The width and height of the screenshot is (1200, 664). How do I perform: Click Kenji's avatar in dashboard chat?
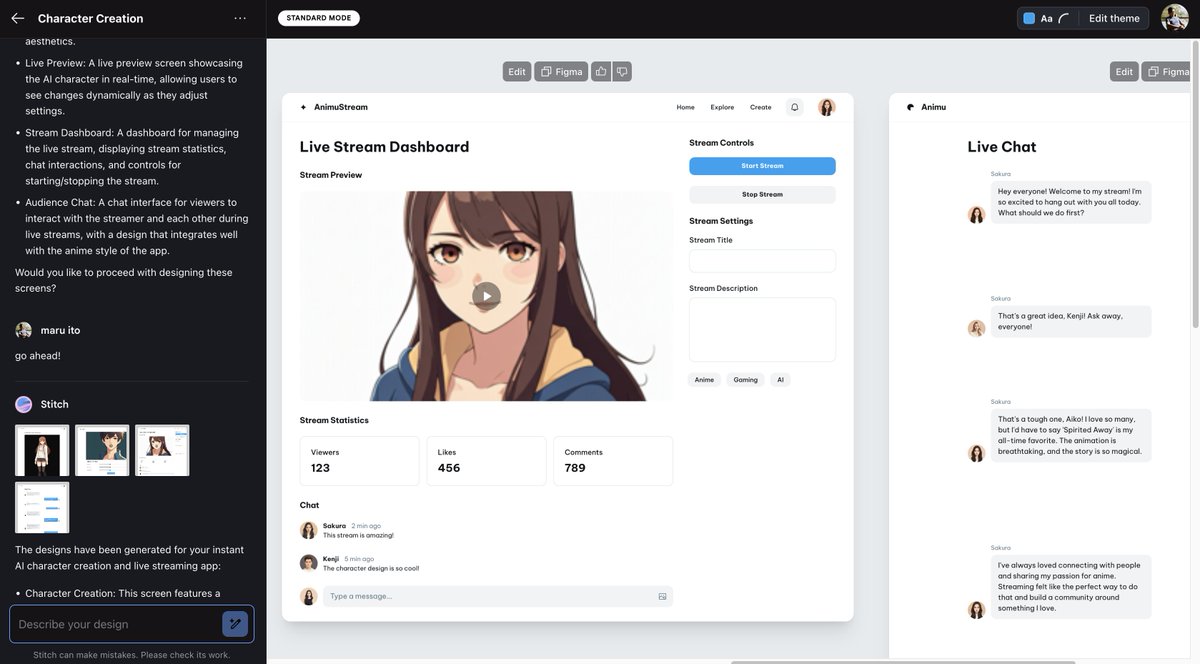pyautogui.click(x=309, y=563)
